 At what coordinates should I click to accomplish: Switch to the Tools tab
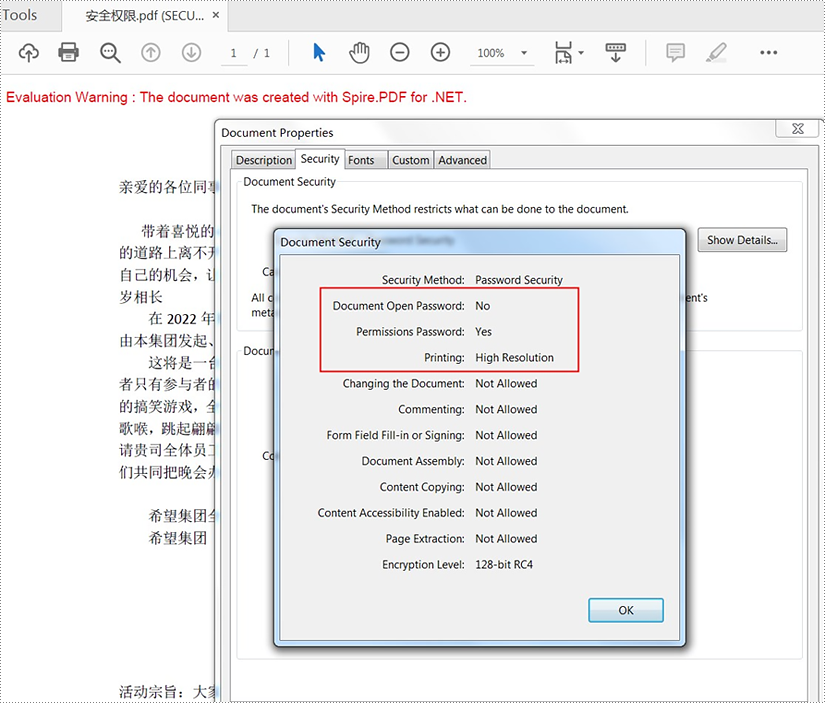pyautogui.click(x=20, y=15)
